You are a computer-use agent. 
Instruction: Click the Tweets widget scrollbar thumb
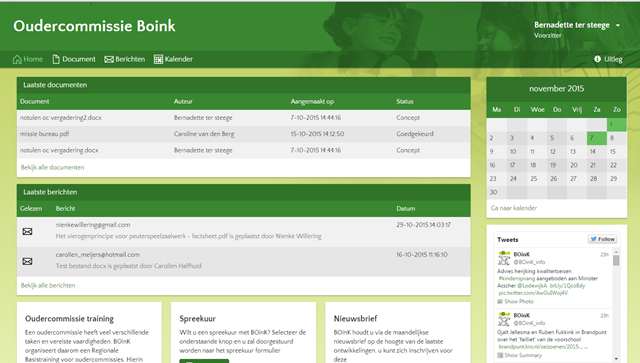click(x=616, y=260)
